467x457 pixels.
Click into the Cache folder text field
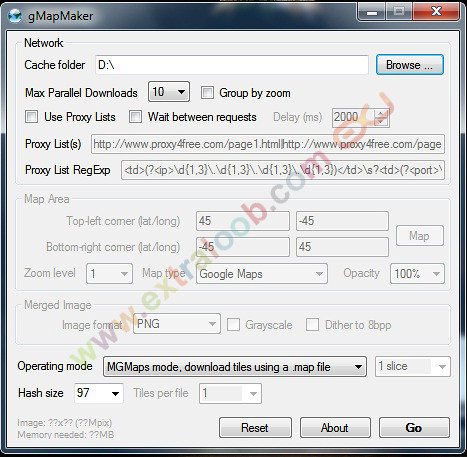(x=232, y=65)
